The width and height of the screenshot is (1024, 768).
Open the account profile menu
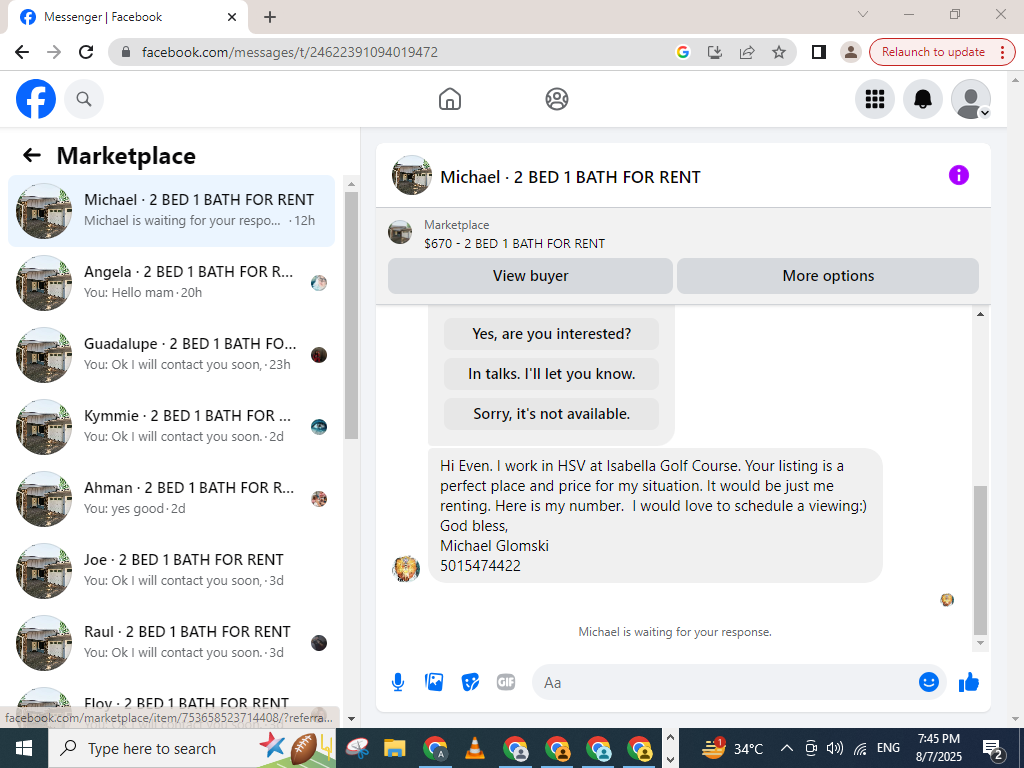click(970, 99)
